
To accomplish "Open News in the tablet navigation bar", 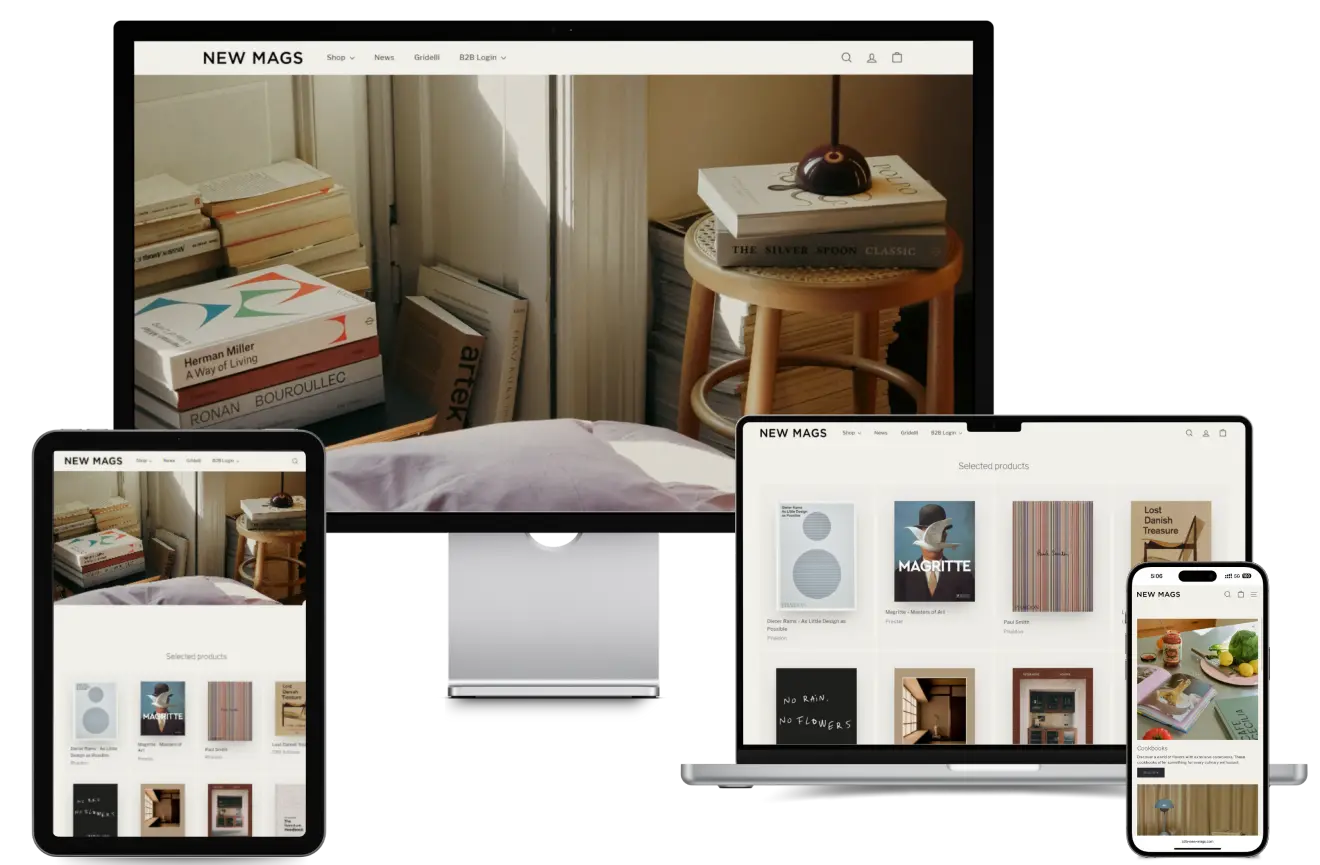I will pyautogui.click(x=169, y=461).
